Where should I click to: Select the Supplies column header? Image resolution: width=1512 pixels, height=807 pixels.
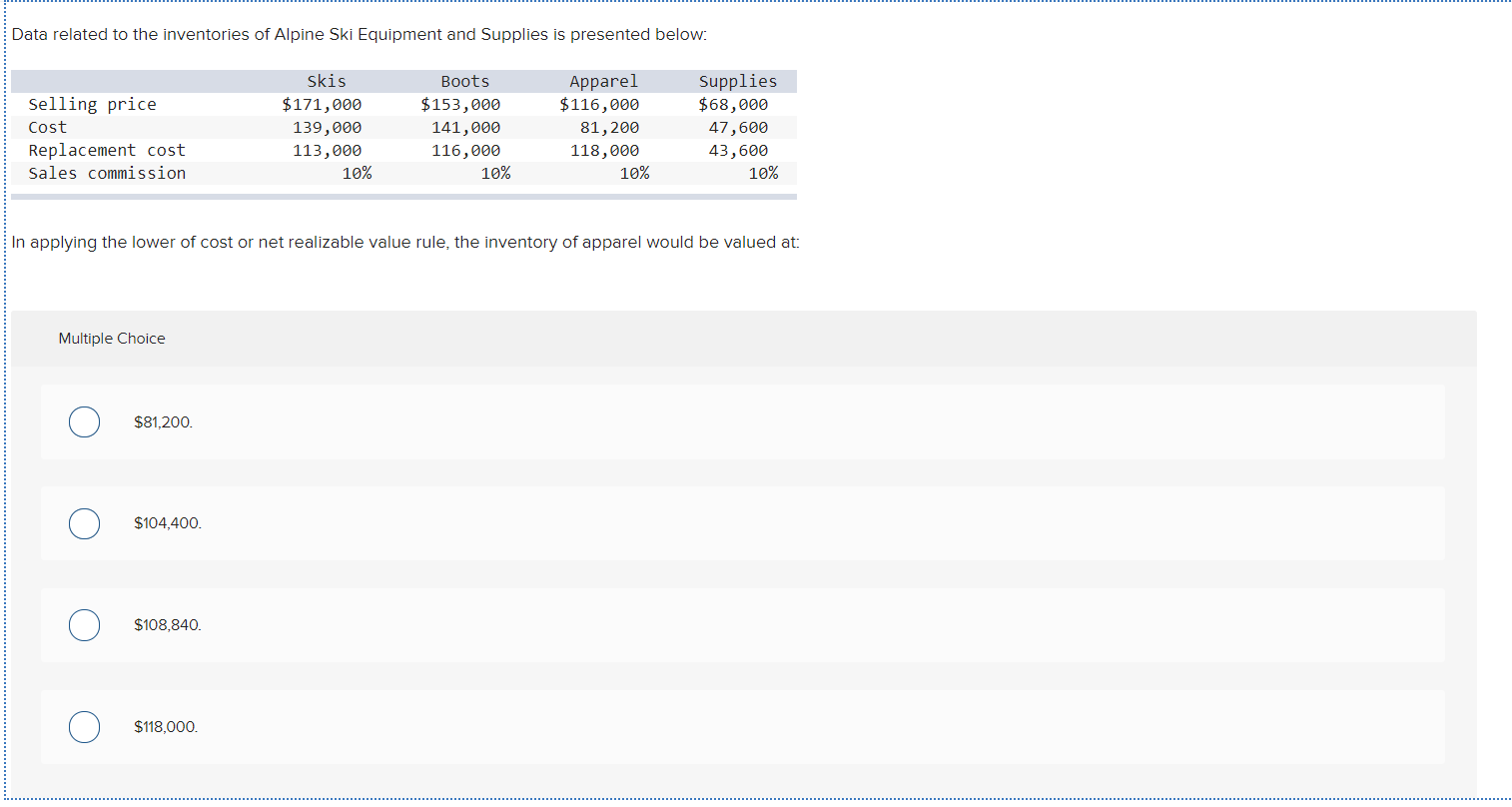coord(738,81)
